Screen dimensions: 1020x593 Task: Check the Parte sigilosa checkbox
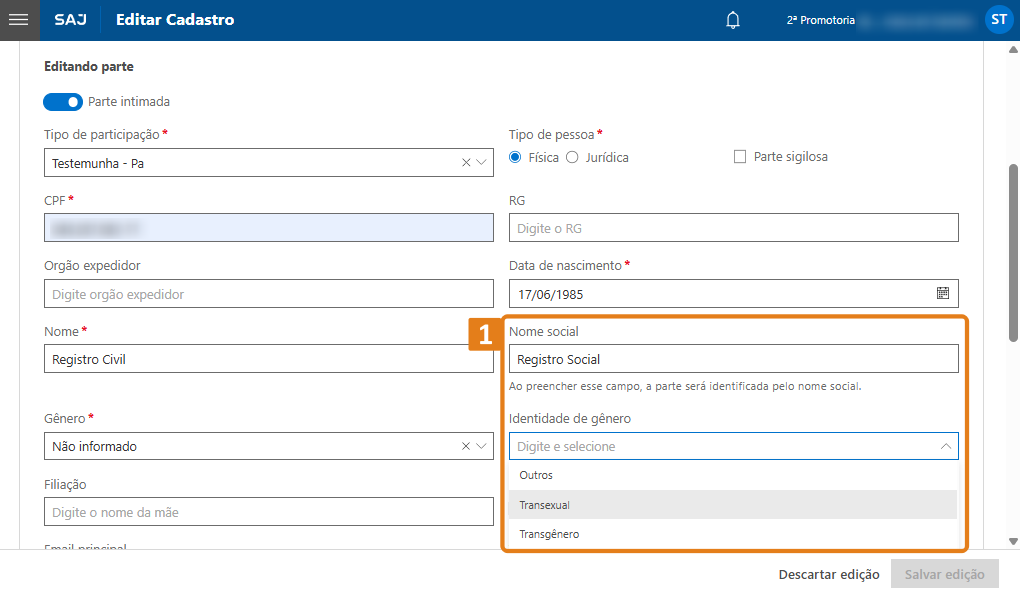tap(741, 157)
